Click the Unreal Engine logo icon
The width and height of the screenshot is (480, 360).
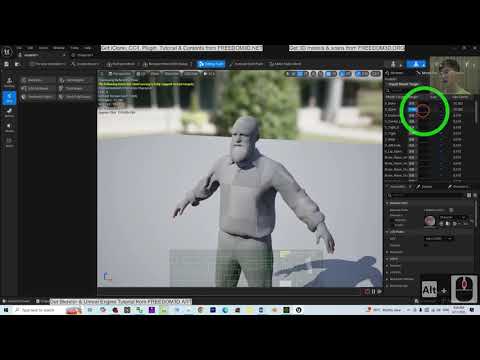[x=7, y=52]
